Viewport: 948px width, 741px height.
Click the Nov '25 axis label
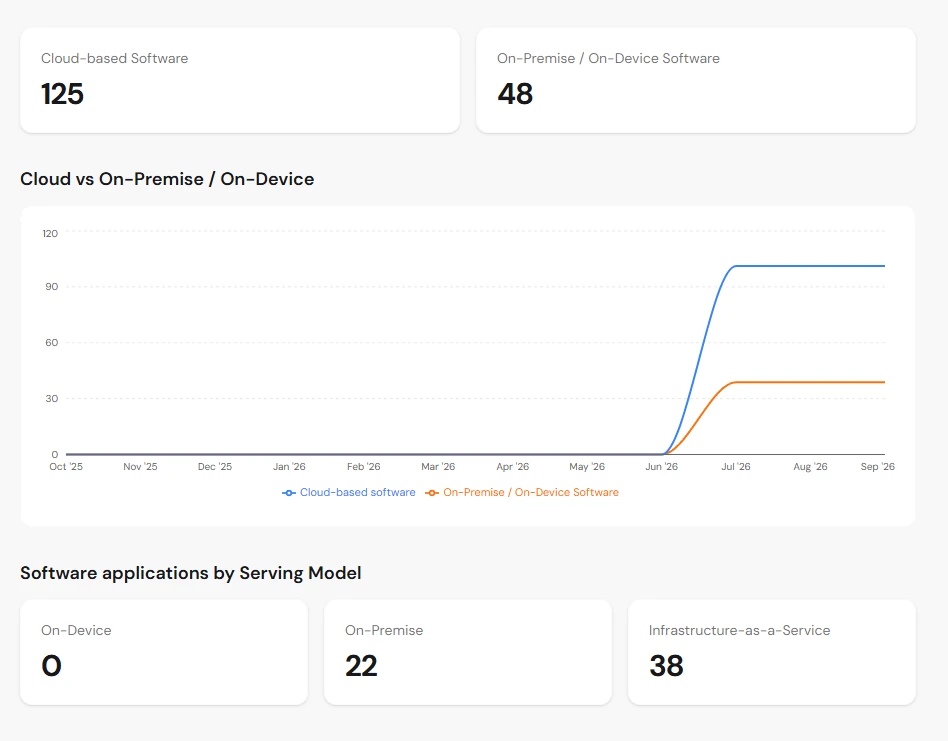pyautogui.click(x=140, y=467)
